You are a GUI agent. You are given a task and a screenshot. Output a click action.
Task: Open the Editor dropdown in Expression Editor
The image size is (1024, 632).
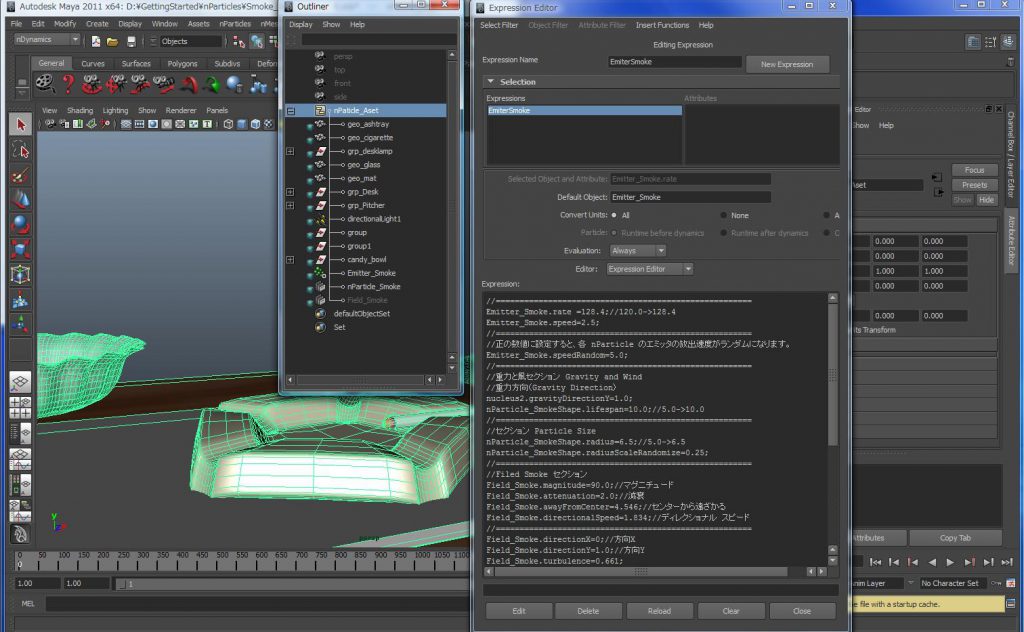(649, 269)
